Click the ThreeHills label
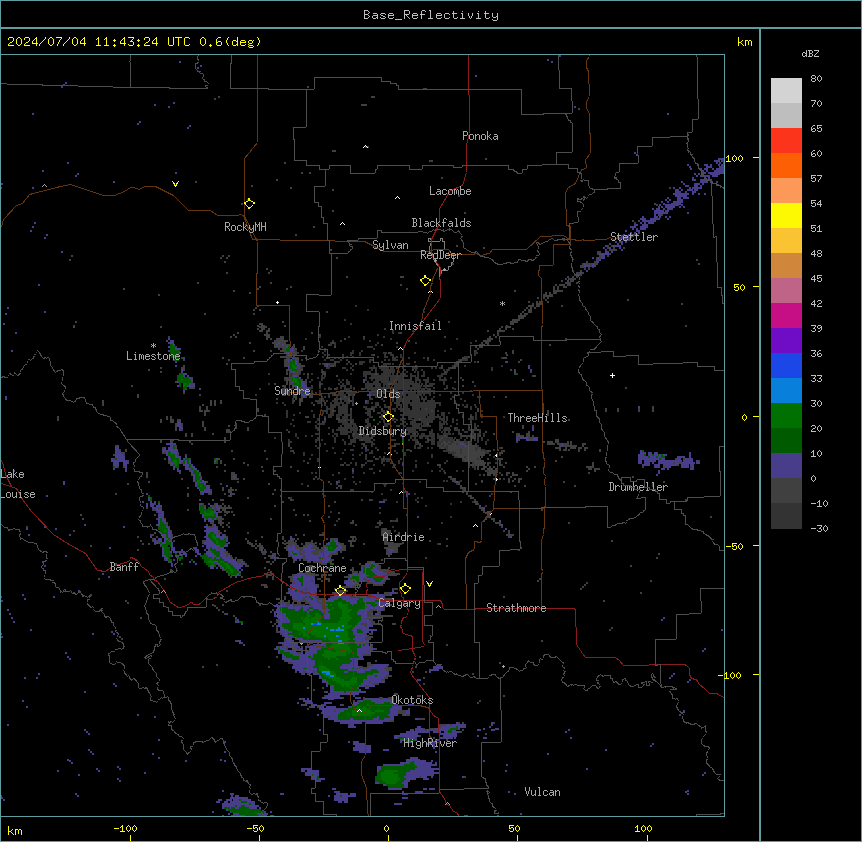The height and width of the screenshot is (842, 862). tap(538, 418)
